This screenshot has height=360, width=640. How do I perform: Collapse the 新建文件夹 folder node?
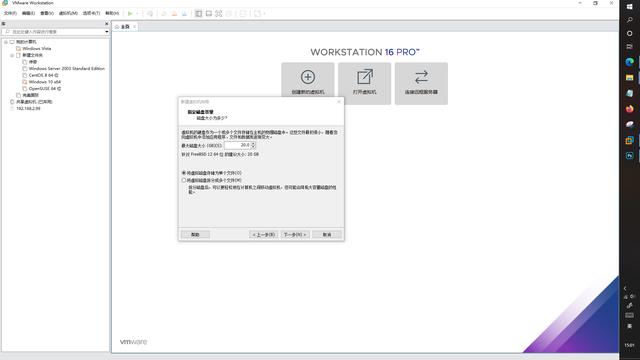pyautogui.click(x=12, y=56)
